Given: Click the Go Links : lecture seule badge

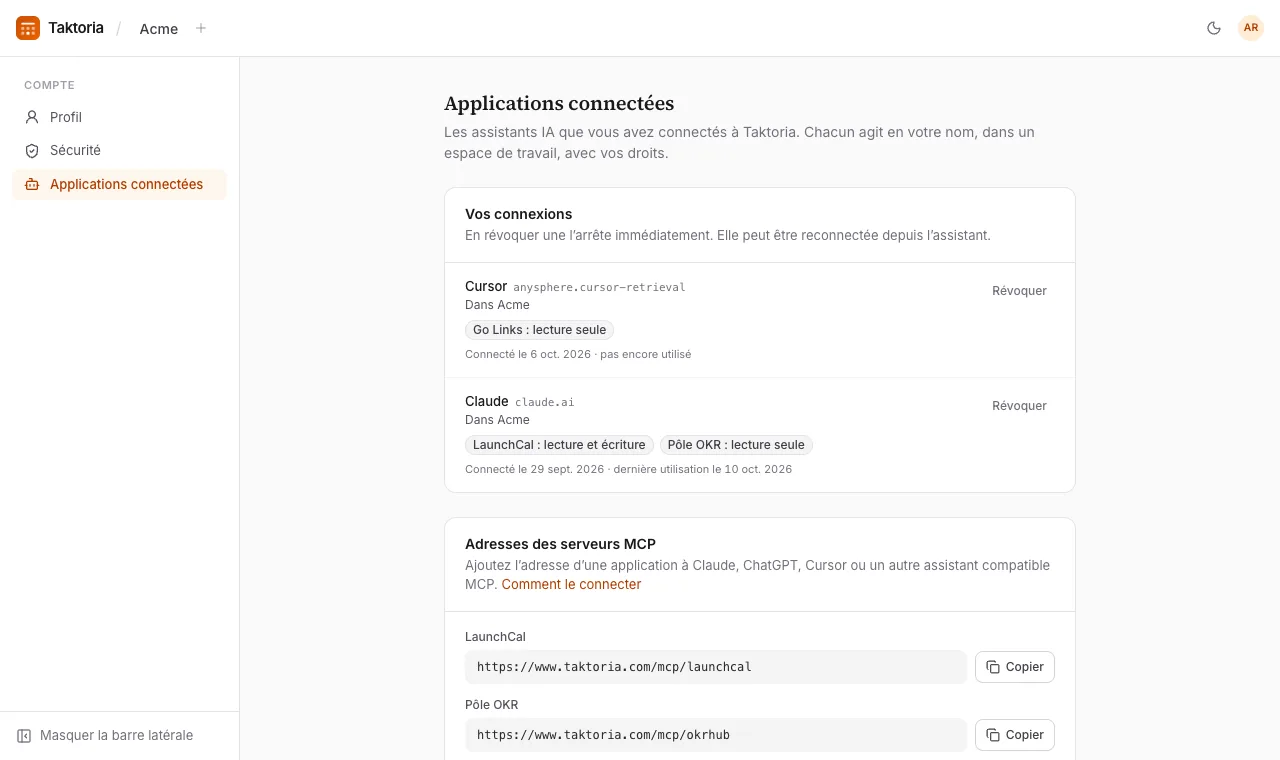Looking at the screenshot, I should (x=539, y=330).
